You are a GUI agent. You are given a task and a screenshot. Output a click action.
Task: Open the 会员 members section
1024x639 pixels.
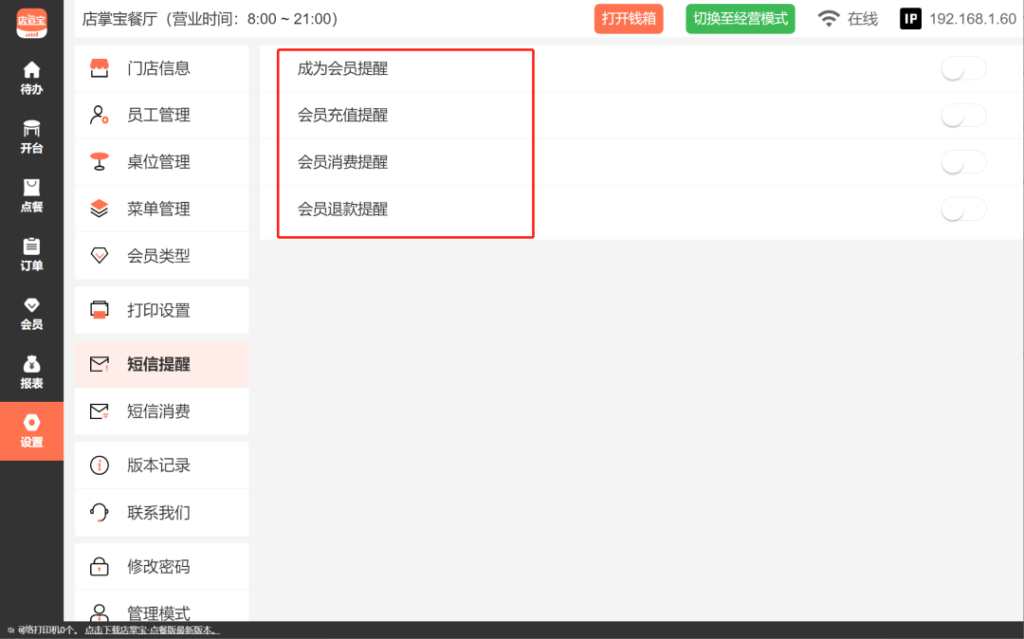pyautogui.click(x=31, y=314)
